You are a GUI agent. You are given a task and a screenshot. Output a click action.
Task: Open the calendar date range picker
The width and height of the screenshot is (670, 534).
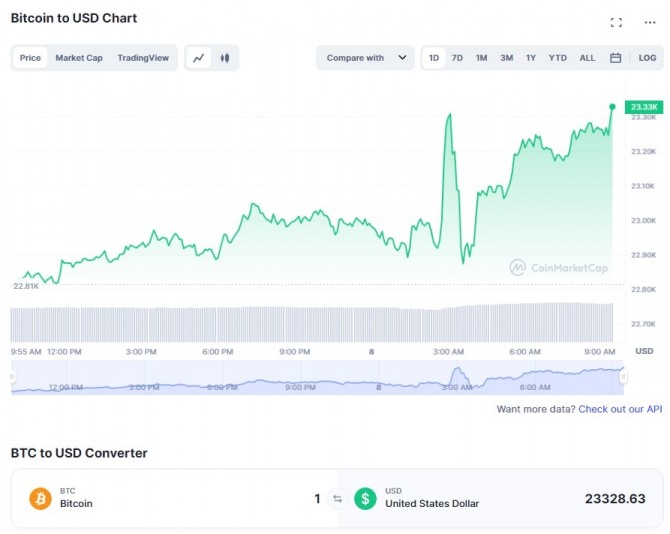615,58
